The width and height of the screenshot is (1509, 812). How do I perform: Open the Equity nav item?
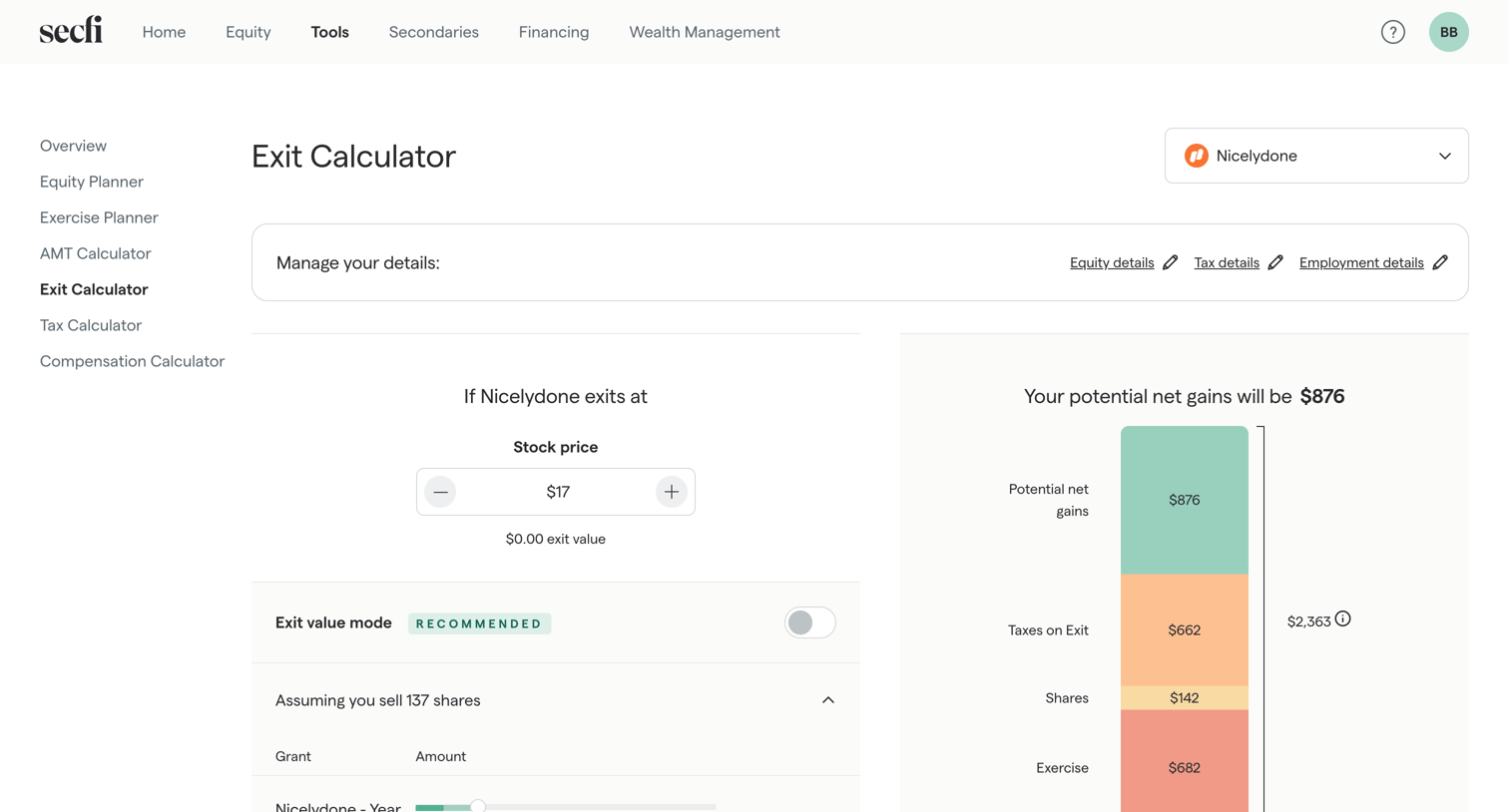click(249, 32)
